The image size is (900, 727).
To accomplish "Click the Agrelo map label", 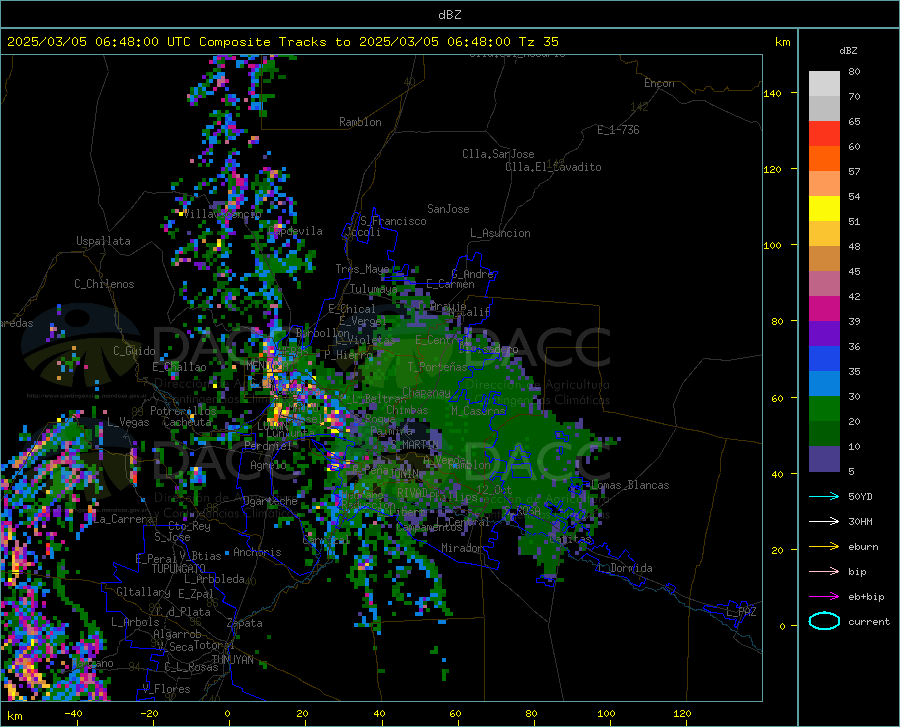I will pos(268,465).
